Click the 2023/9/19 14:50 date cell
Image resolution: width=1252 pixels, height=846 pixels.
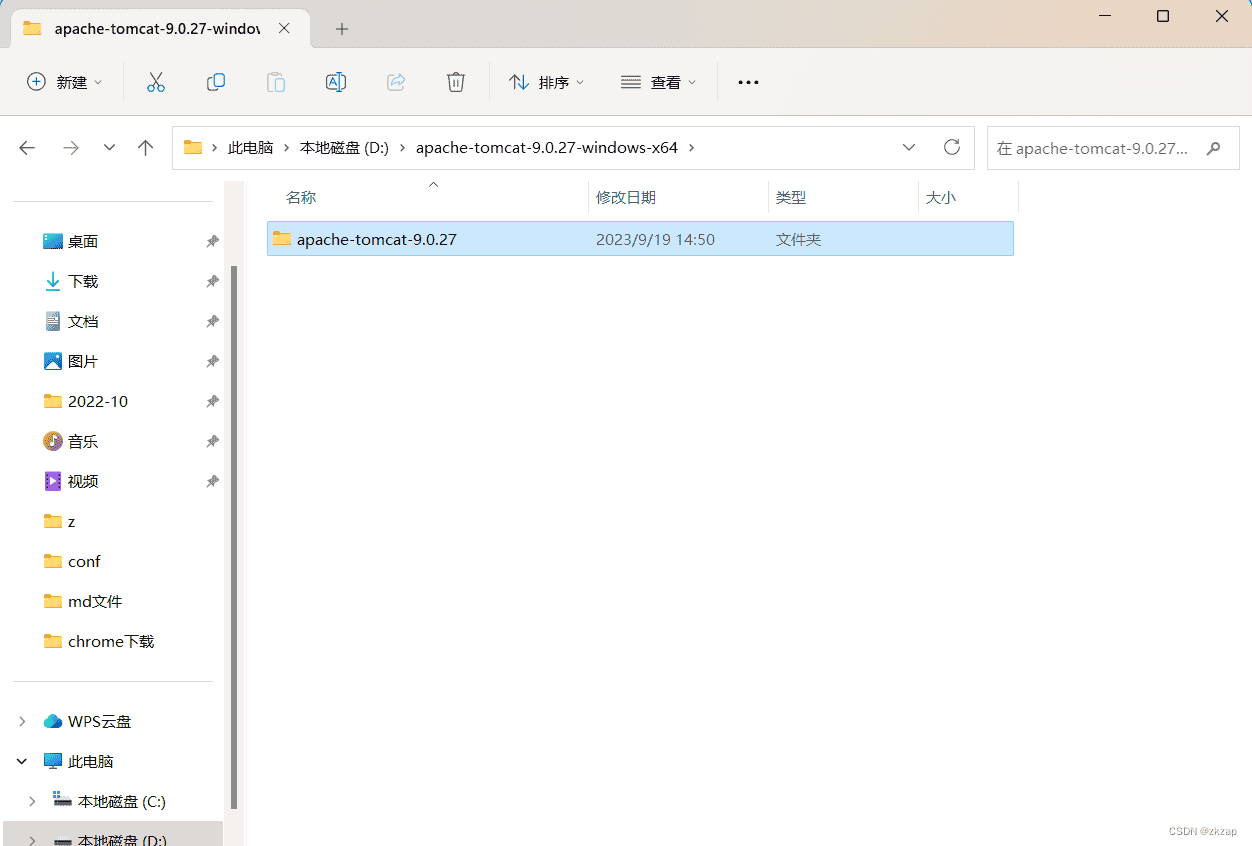(x=655, y=240)
